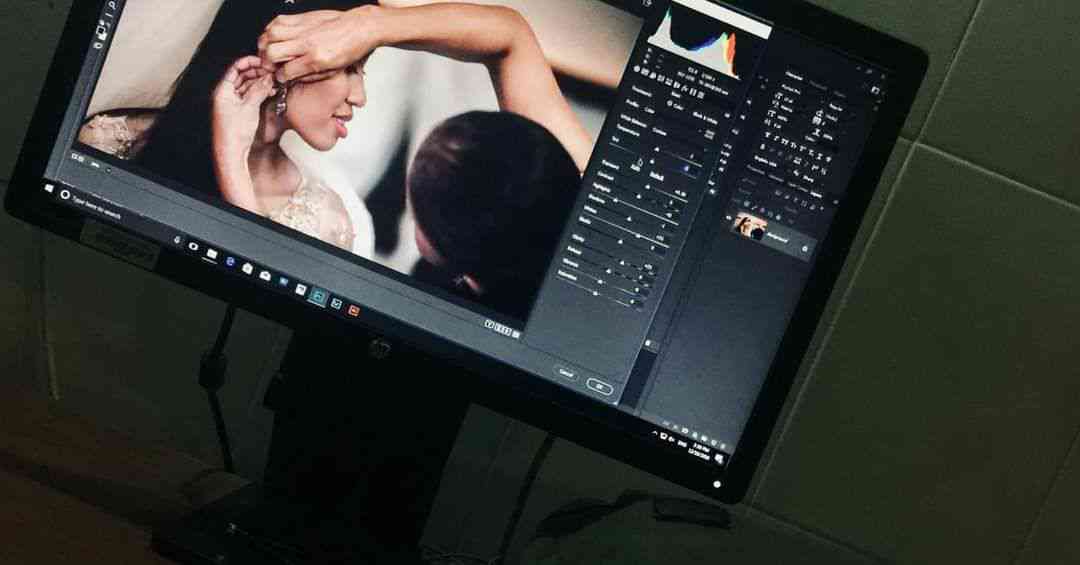Open the Action Center notification icon
Screen dimensions: 1080x565
pyautogui.click(x=719, y=459)
